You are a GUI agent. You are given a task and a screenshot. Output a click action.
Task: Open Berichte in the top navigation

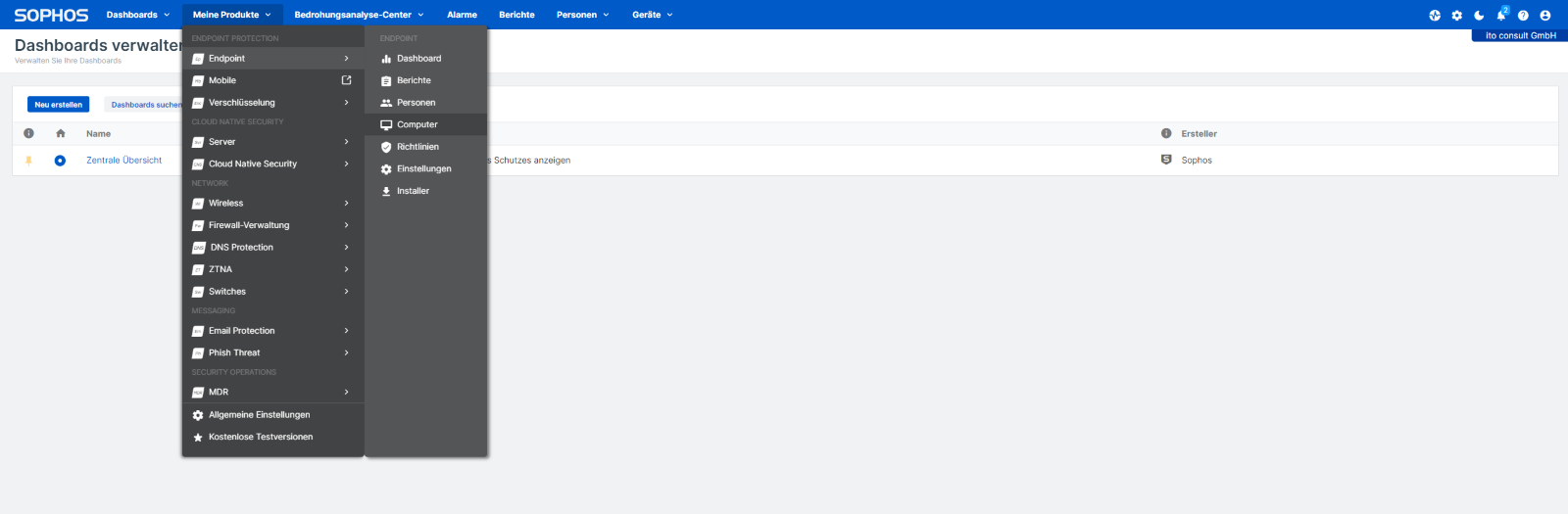(x=516, y=15)
